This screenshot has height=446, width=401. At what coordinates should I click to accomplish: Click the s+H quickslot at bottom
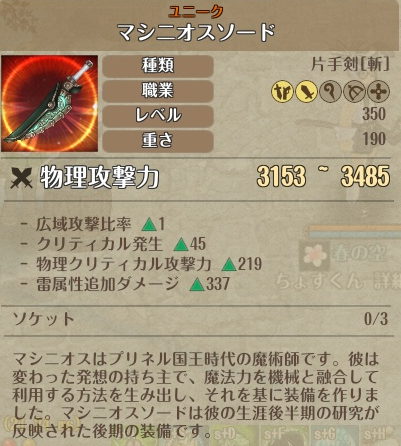click(380, 435)
